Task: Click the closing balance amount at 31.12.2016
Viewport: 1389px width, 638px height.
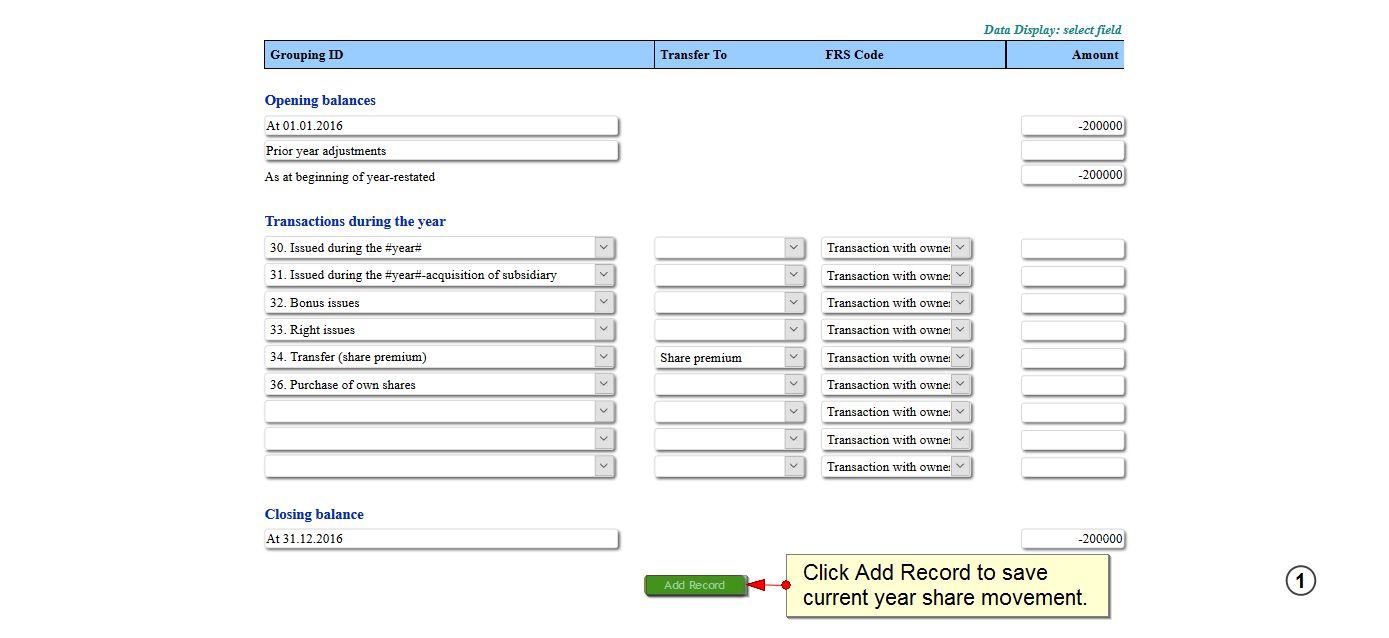Action: tap(1072, 539)
